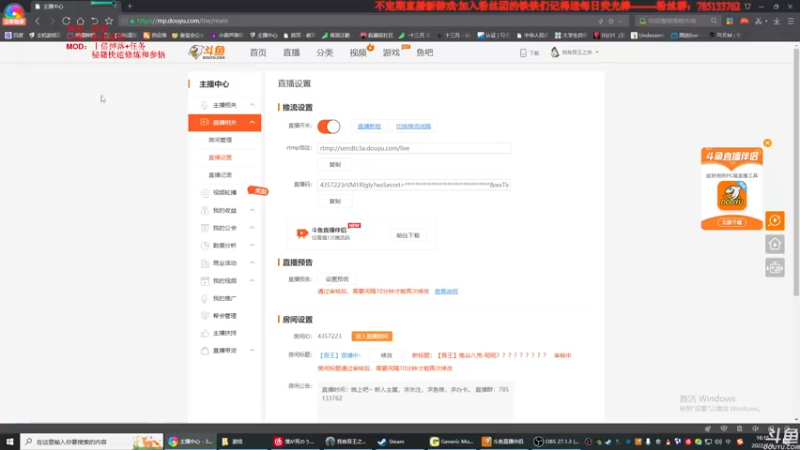This screenshot has width=800, height=450.
Task: Click the 主播扶持 thumbs-up icon
Action: [204, 333]
